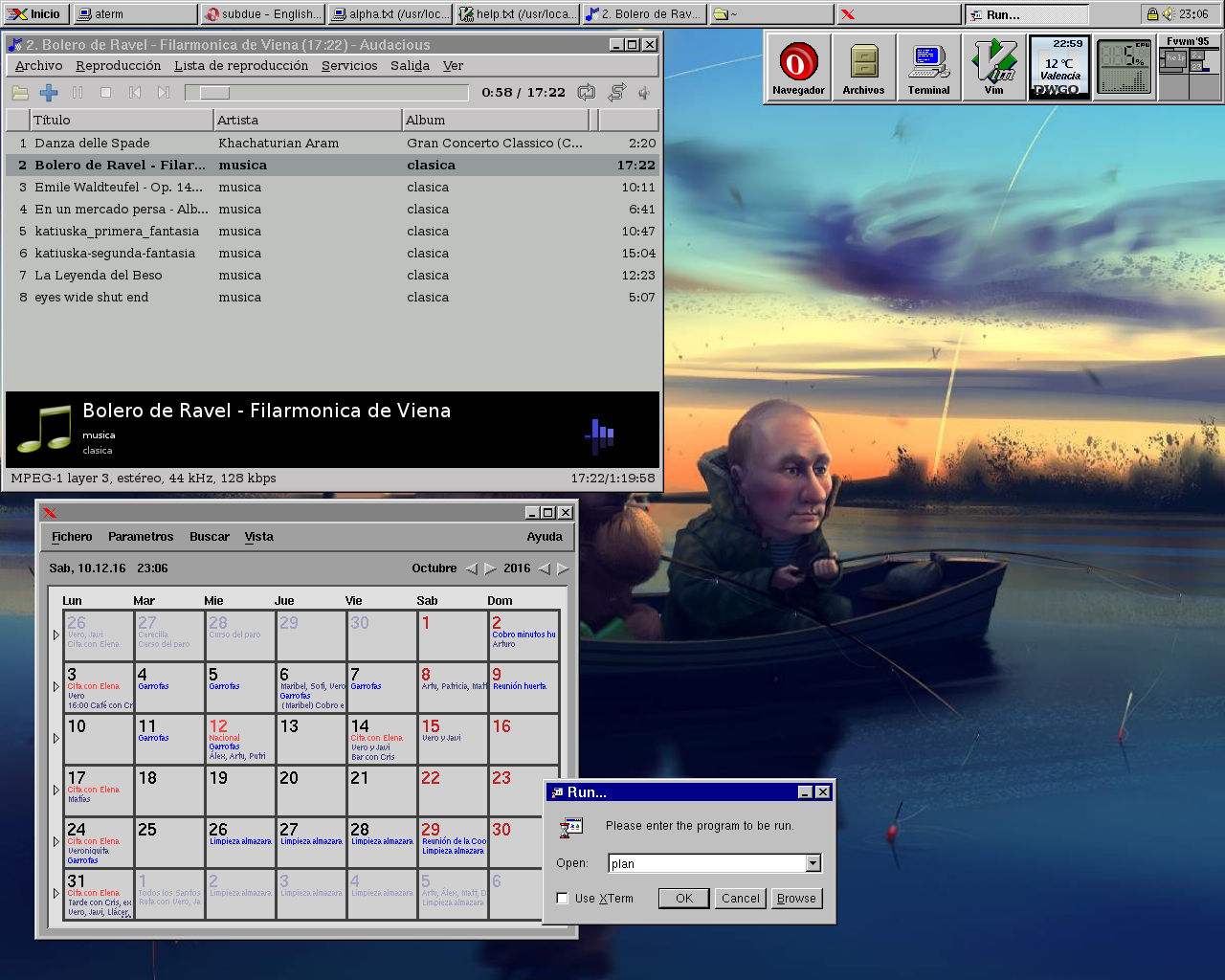Go to next month after Octubre
This screenshot has height=980, width=1225.
coord(490,568)
